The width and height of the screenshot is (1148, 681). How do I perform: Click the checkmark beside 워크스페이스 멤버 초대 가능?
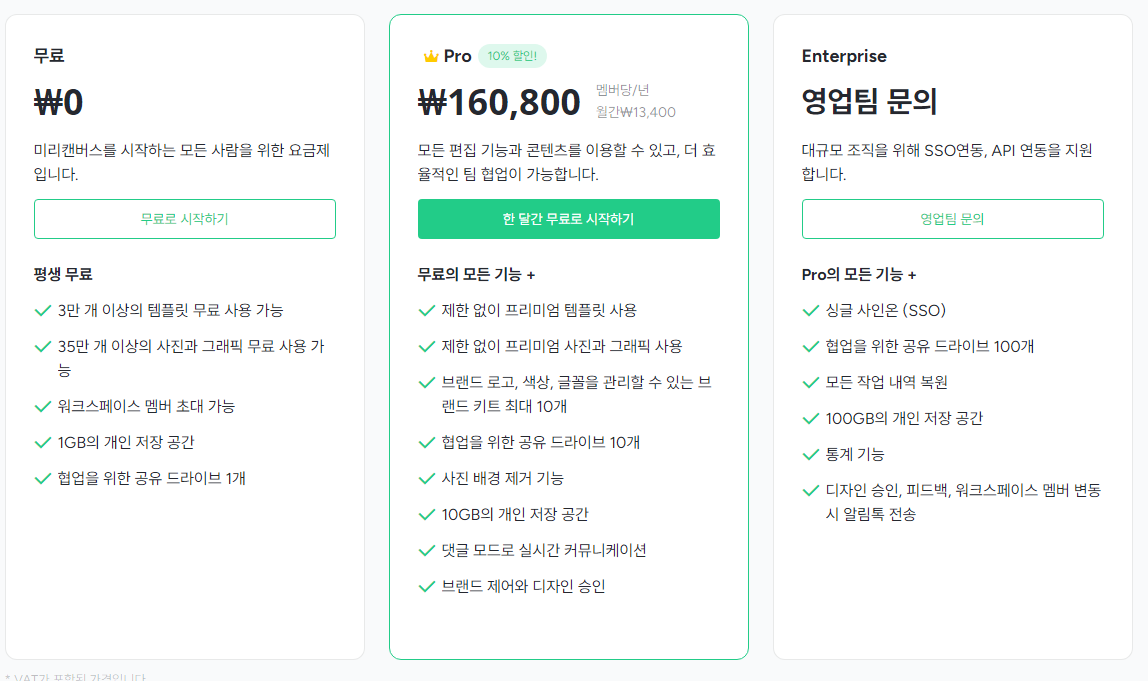tap(42, 406)
